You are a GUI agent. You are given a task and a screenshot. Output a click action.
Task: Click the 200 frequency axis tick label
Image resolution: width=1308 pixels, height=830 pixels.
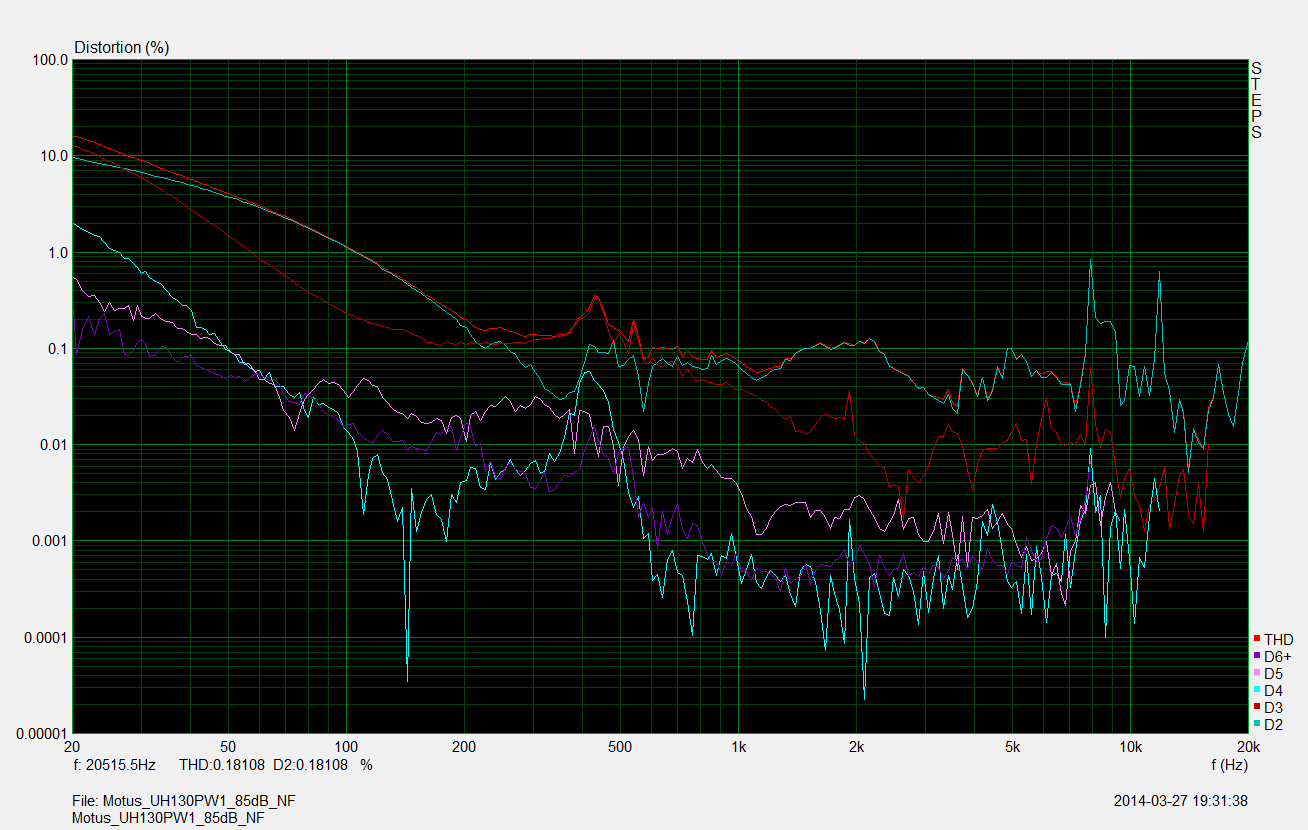click(463, 747)
